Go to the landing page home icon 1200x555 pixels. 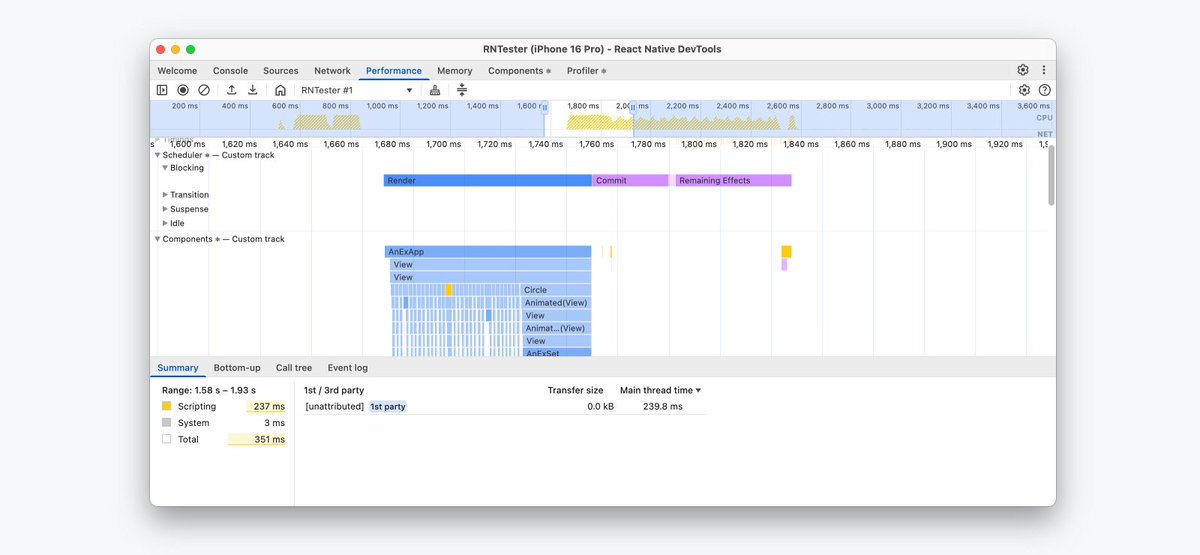coord(280,90)
